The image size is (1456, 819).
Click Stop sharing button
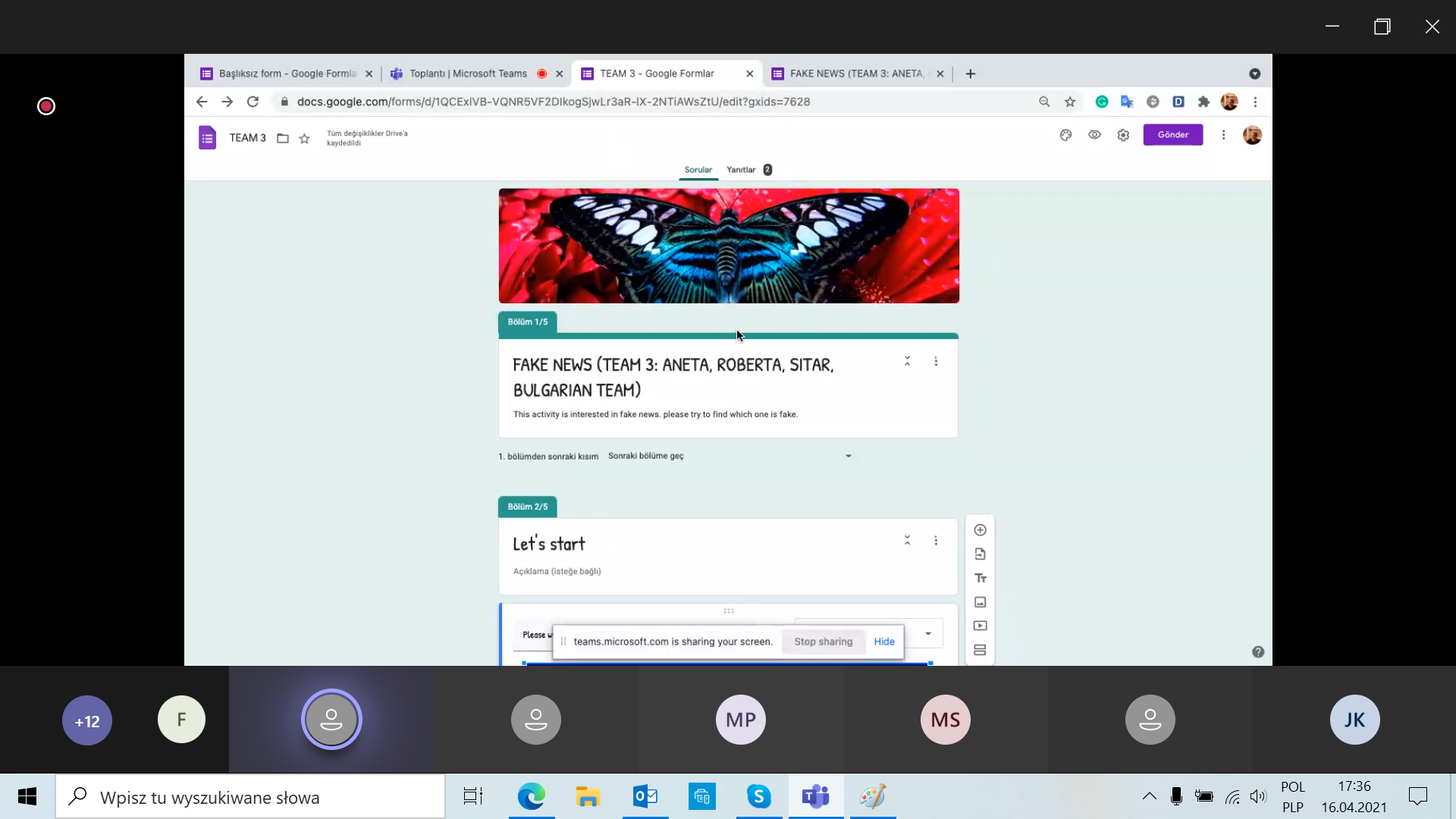click(x=823, y=642)
